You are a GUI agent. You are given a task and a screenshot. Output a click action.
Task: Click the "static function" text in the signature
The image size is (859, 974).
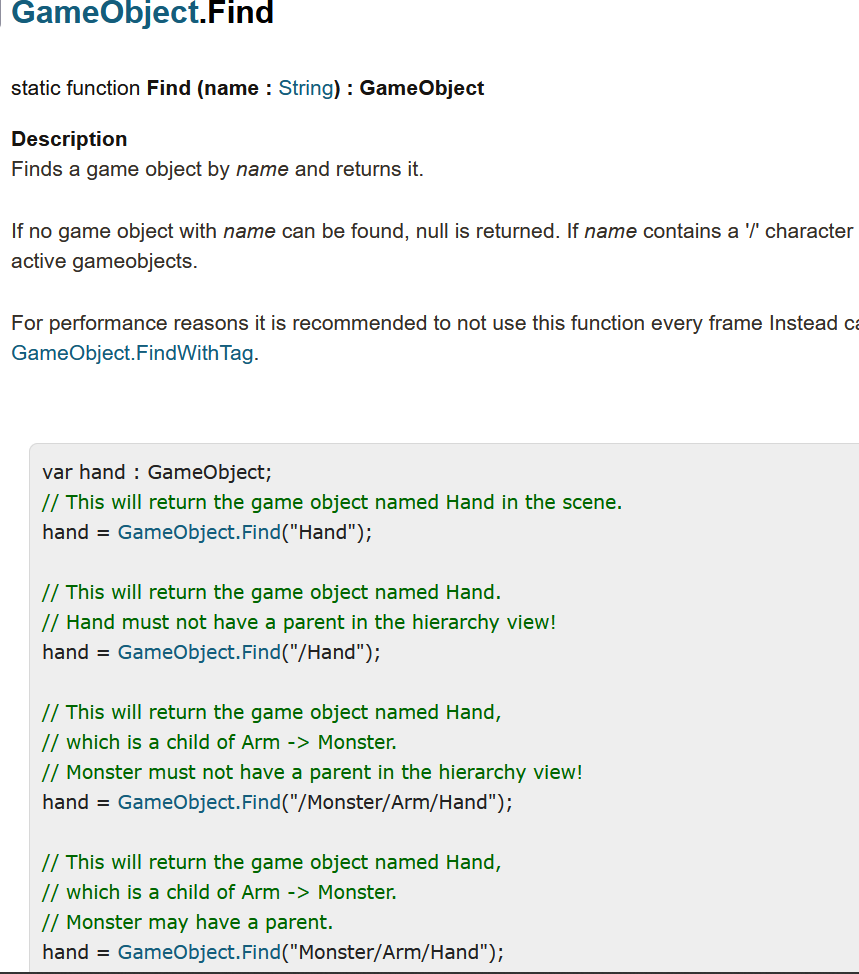coord(75,88)
